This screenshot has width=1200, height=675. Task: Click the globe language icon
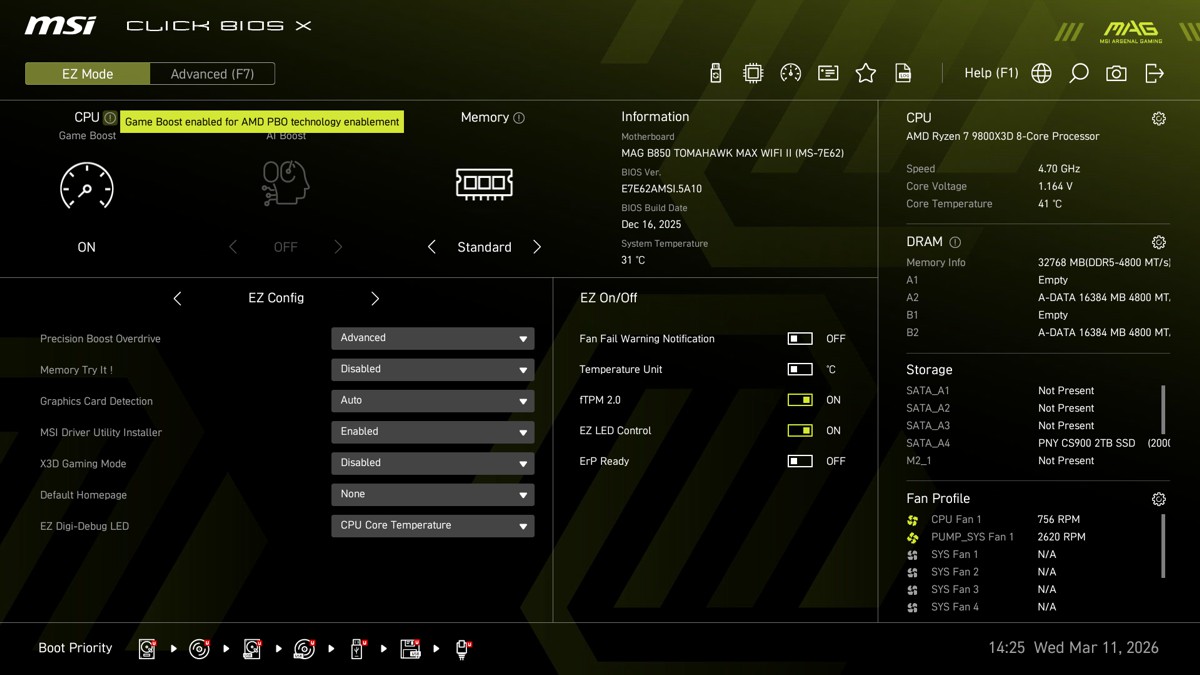tap(1041, 73)
